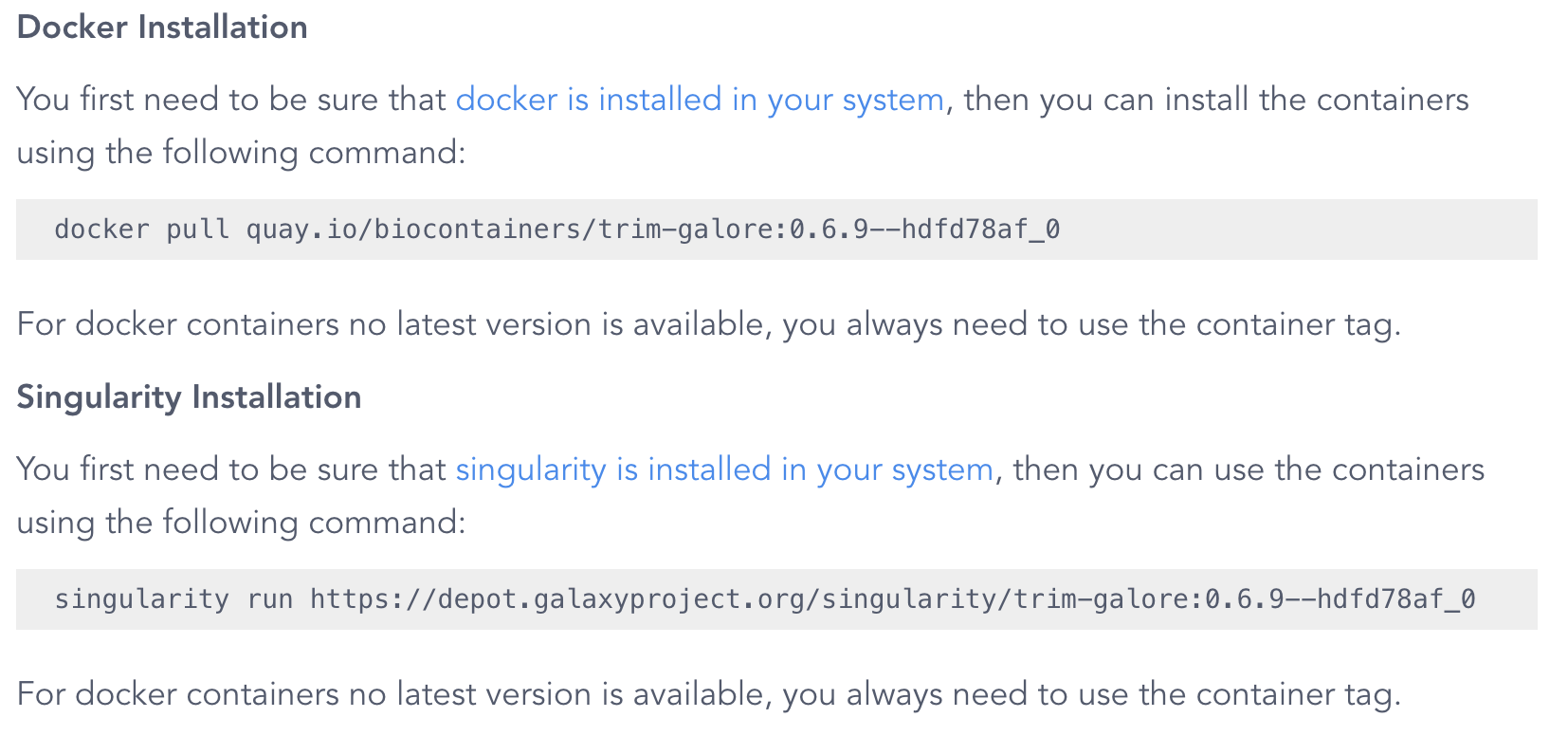Click the container tag note under Docker command
1568x736 pixels.
pyautogui.click(x=708, y=324)
